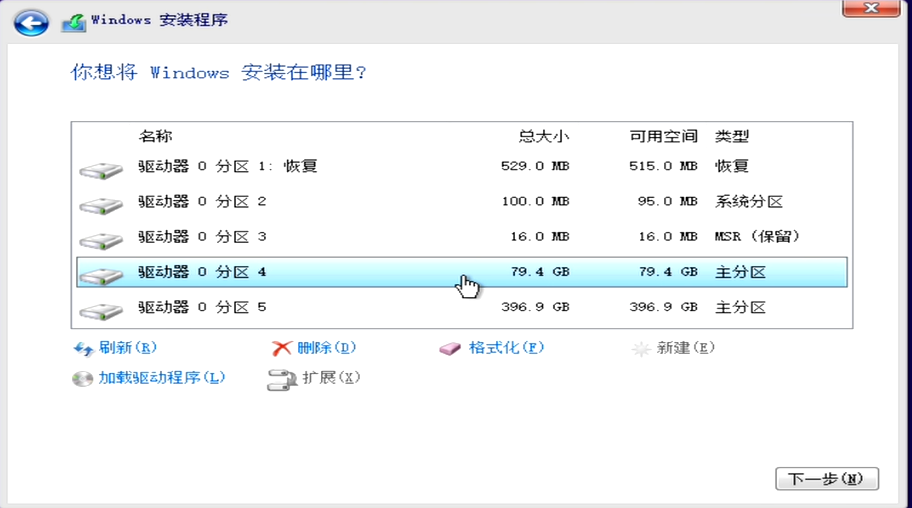The height and width of the screenshot is (508, 912).
Task: Click the 总大小 column header
Action: 544,137
